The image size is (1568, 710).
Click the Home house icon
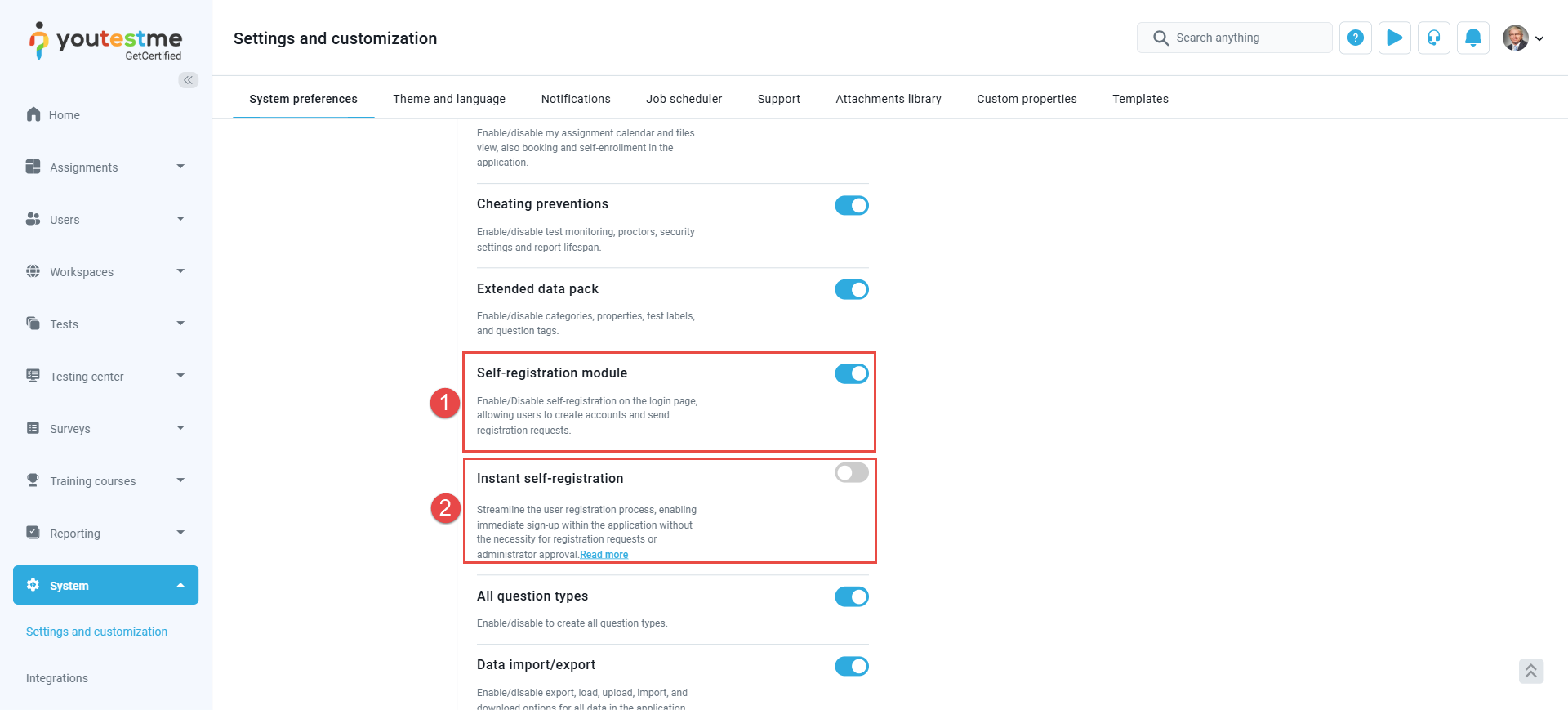click(x=33, y=114)
